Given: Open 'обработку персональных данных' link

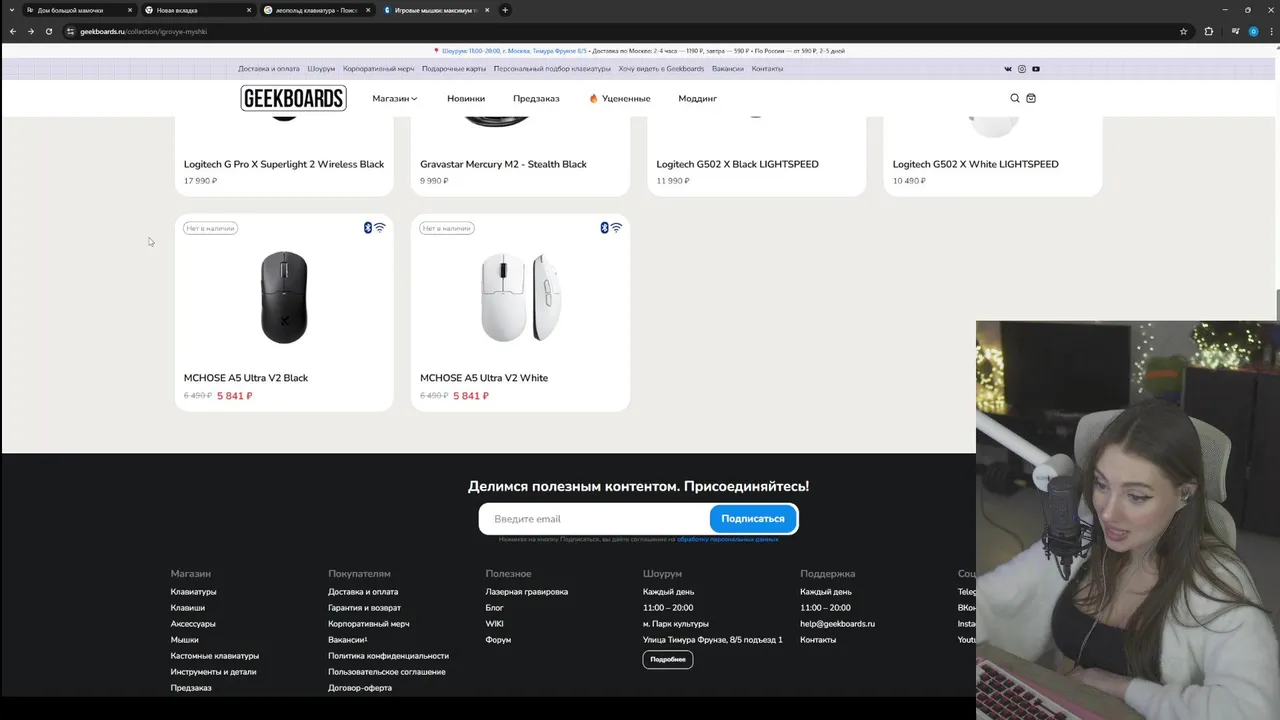Looking at the screenshot, I should coord(728,540).
